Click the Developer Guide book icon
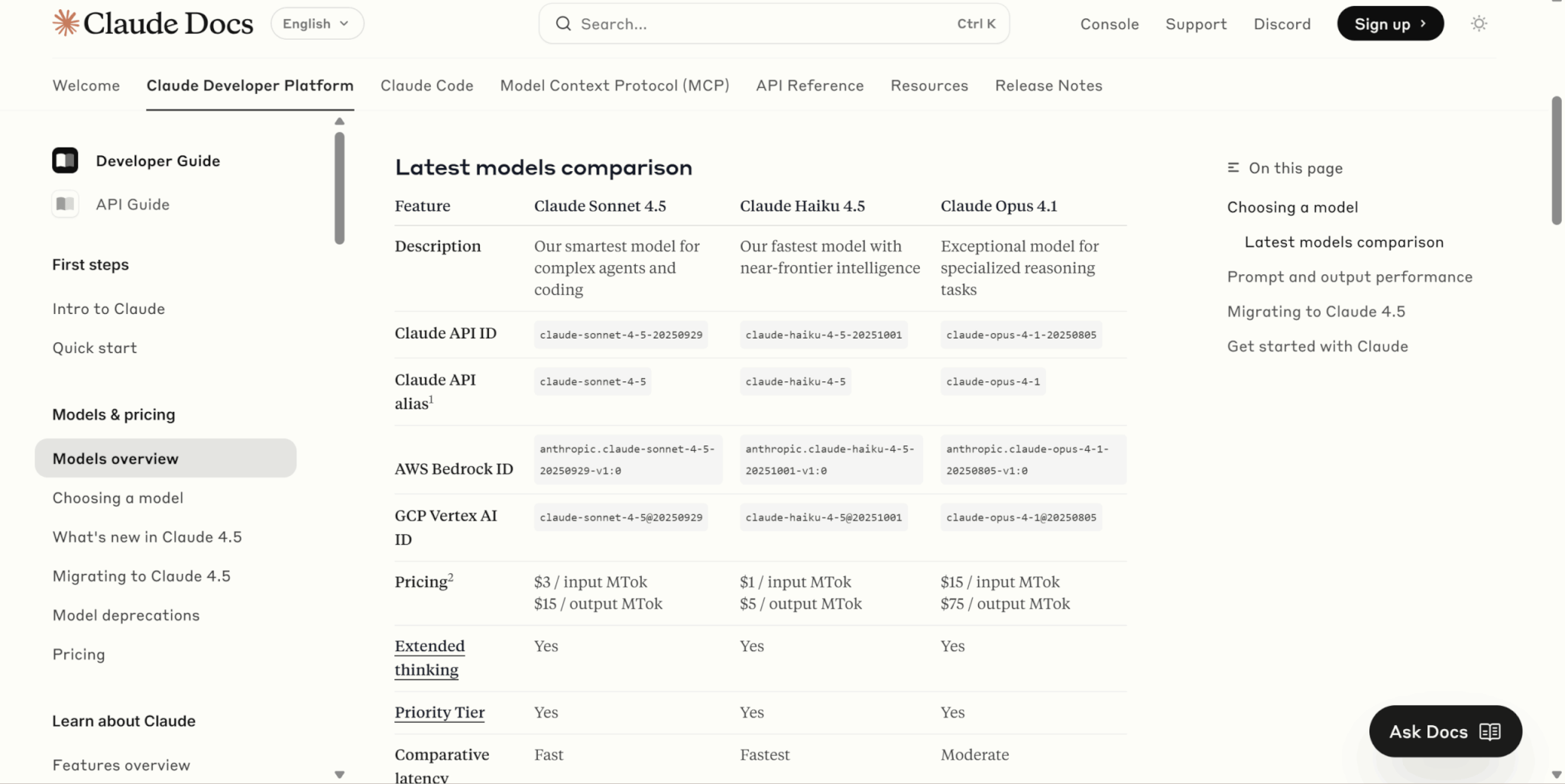This screenshot has width=1565, height=784. click(x=65, y=160)
